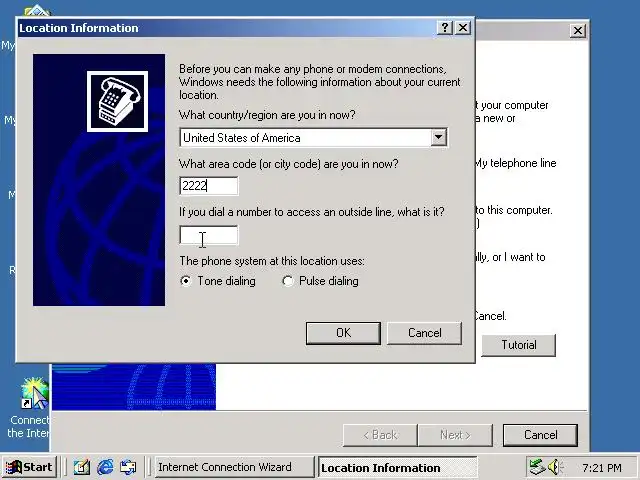This screenshot has width=640, height=480.
Task: Select the Tone dialing radio button
Action: tap(186, 281)
